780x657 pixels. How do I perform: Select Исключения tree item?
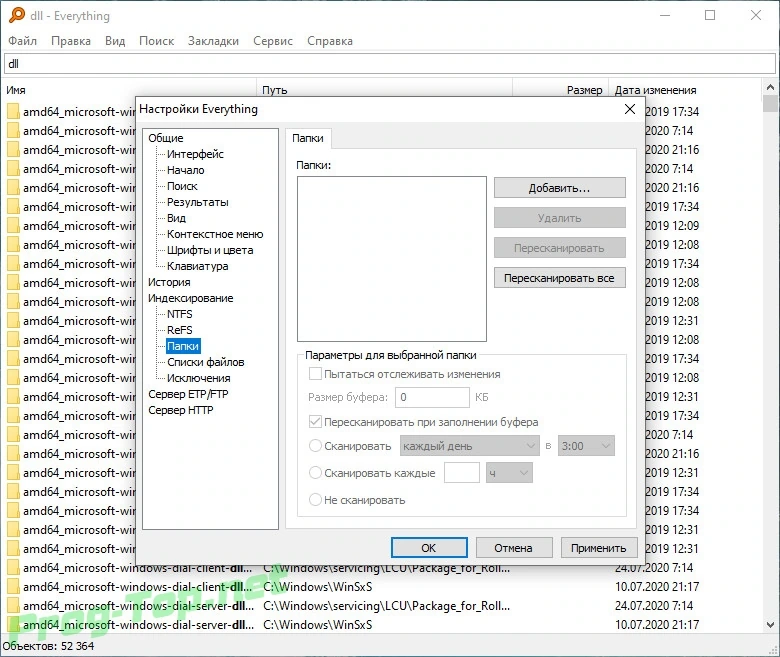coord(198,378)
